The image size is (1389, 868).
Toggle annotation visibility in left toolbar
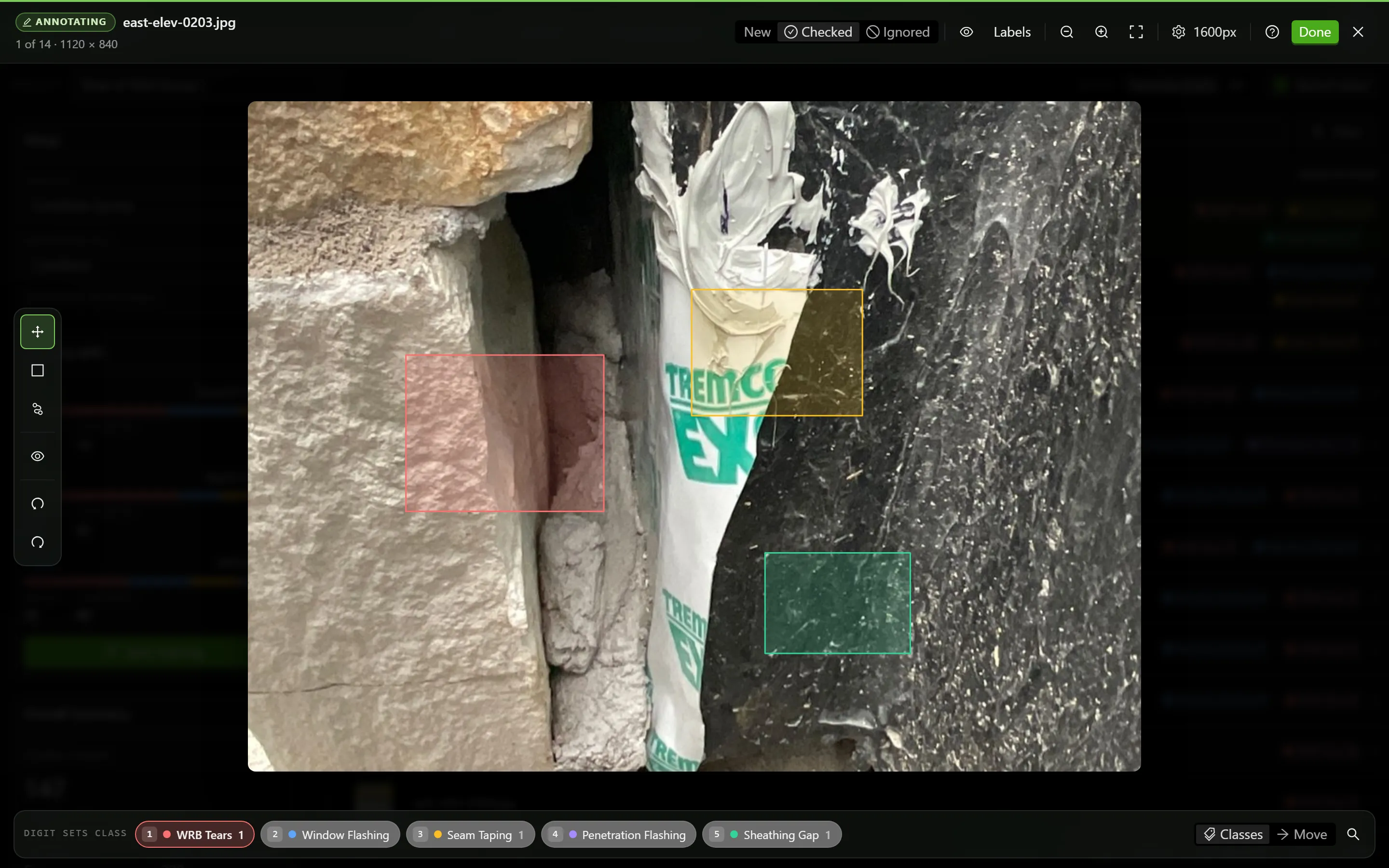[x=37, y=456]
